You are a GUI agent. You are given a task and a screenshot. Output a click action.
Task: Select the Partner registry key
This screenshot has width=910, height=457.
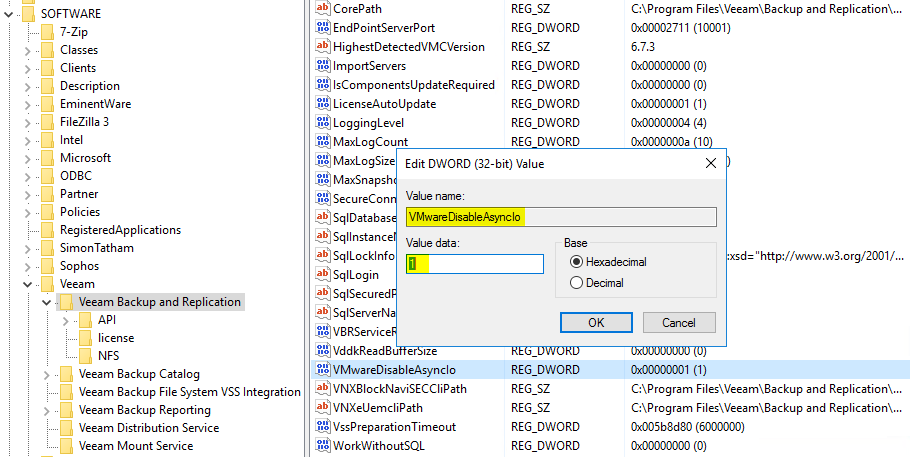click(x=79, y=194)
